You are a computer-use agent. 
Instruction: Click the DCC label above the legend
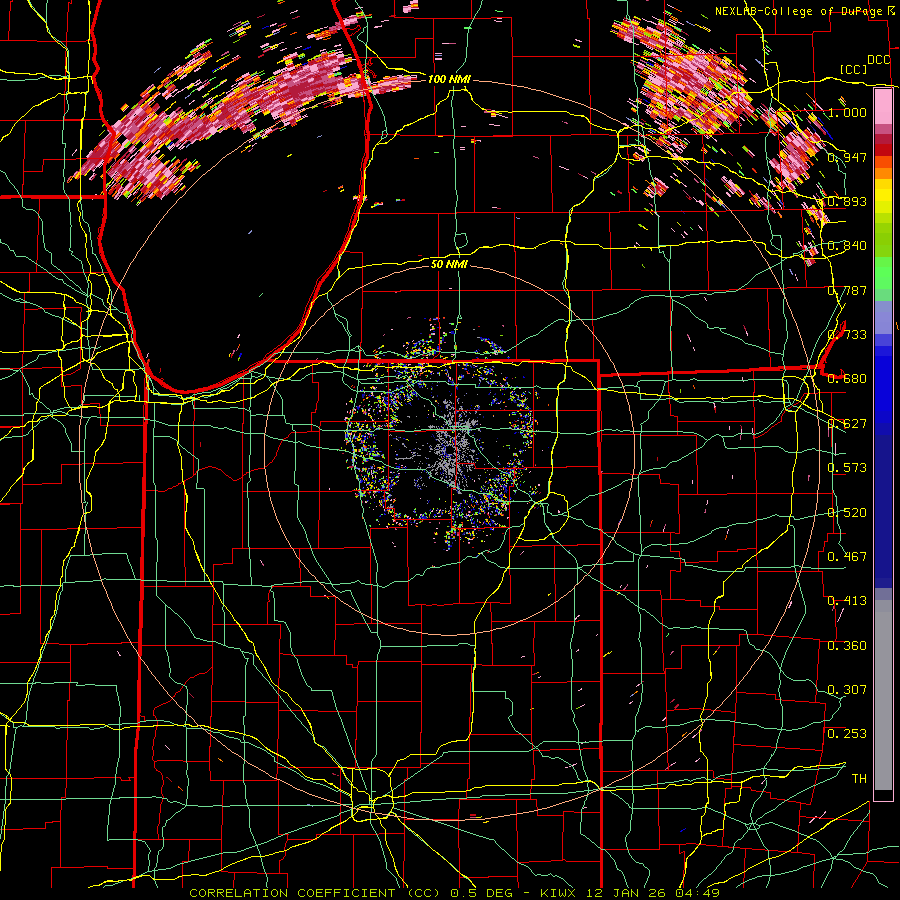point(879,60)
